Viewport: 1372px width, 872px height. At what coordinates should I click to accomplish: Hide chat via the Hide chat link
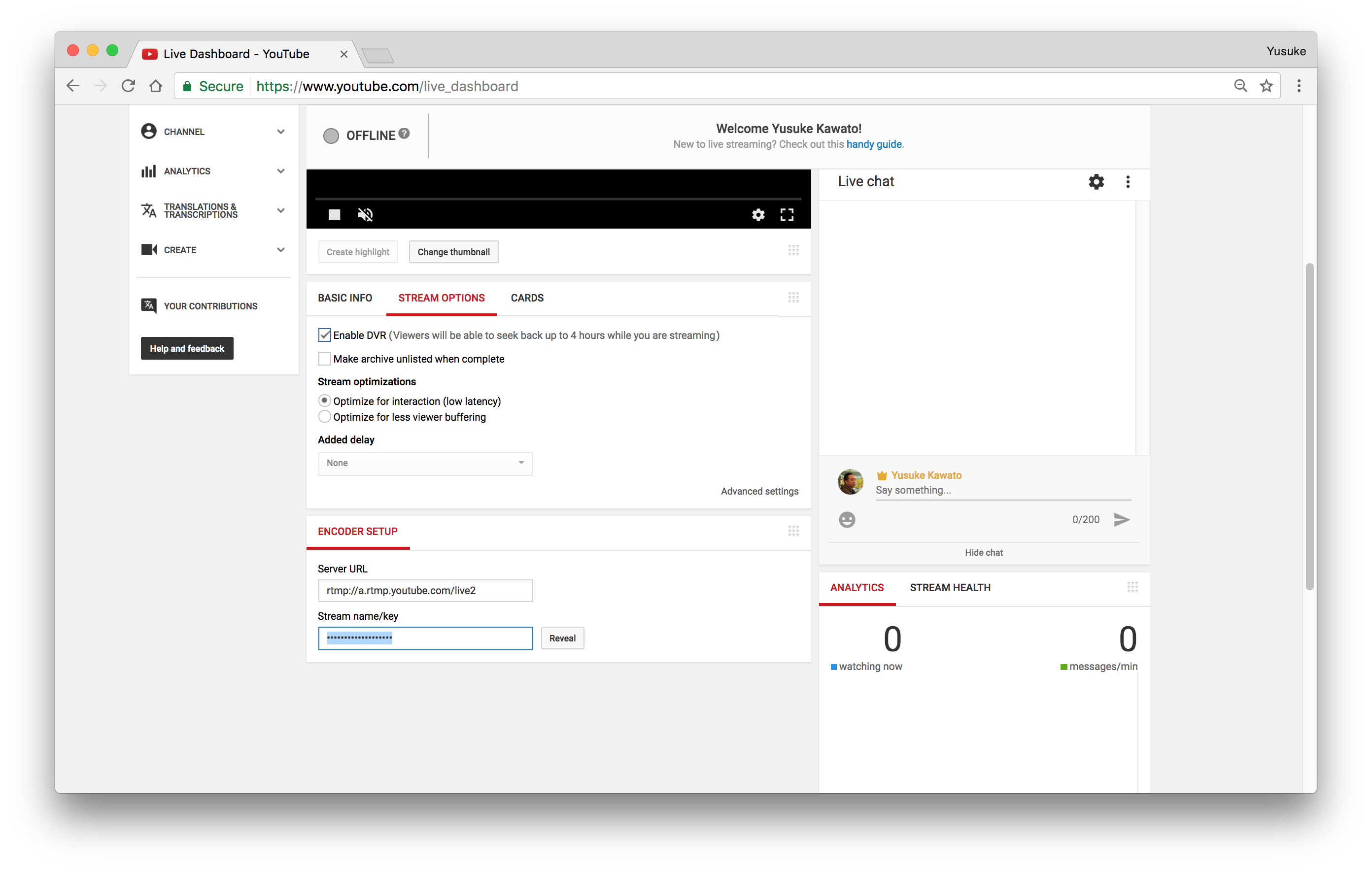pyautogui.click(x=984, y=552)
